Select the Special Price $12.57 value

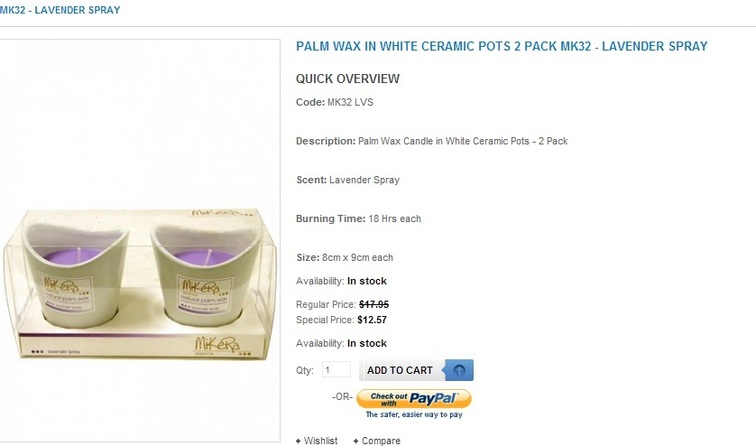coord(372,320)
